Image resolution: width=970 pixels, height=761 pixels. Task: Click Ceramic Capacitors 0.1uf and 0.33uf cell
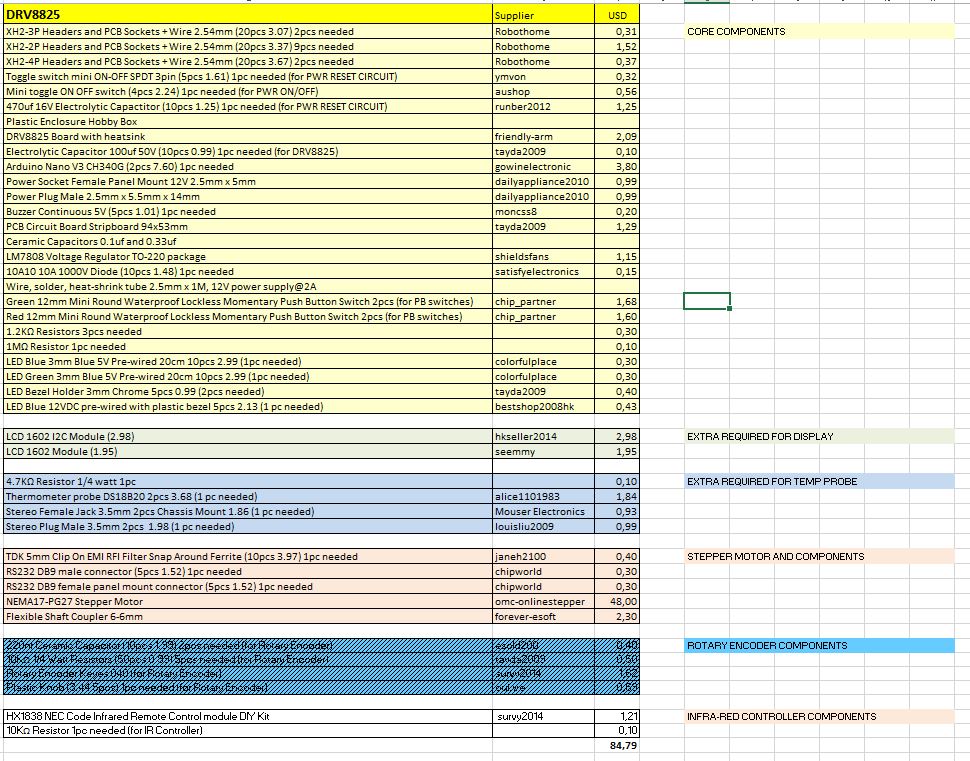coord(248,241)
